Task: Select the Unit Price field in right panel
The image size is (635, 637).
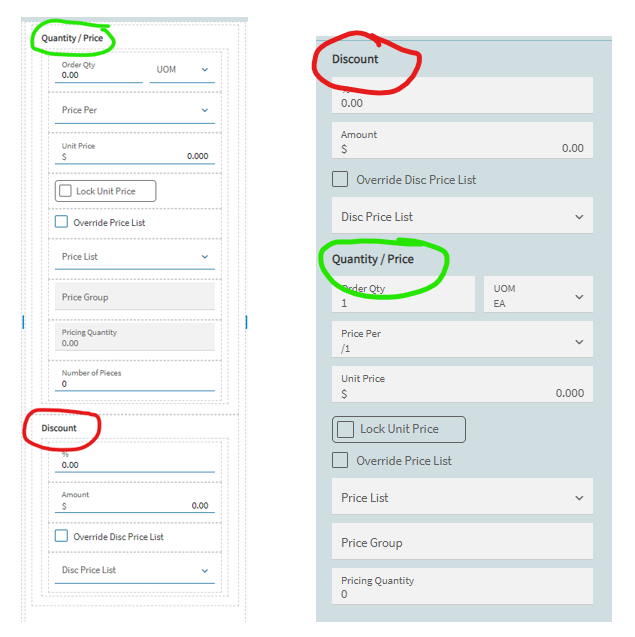Action: tap(462, 385)
